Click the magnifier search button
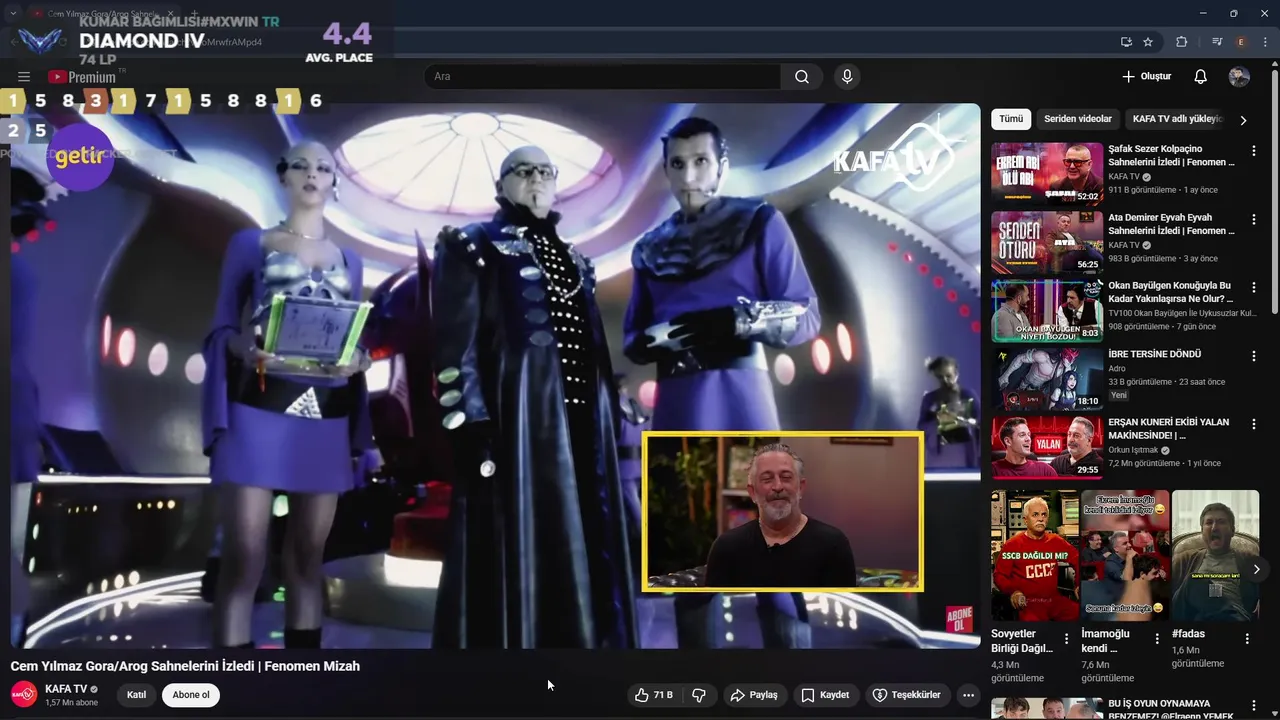Viewport: 1280px width, 720px height. 802,77
